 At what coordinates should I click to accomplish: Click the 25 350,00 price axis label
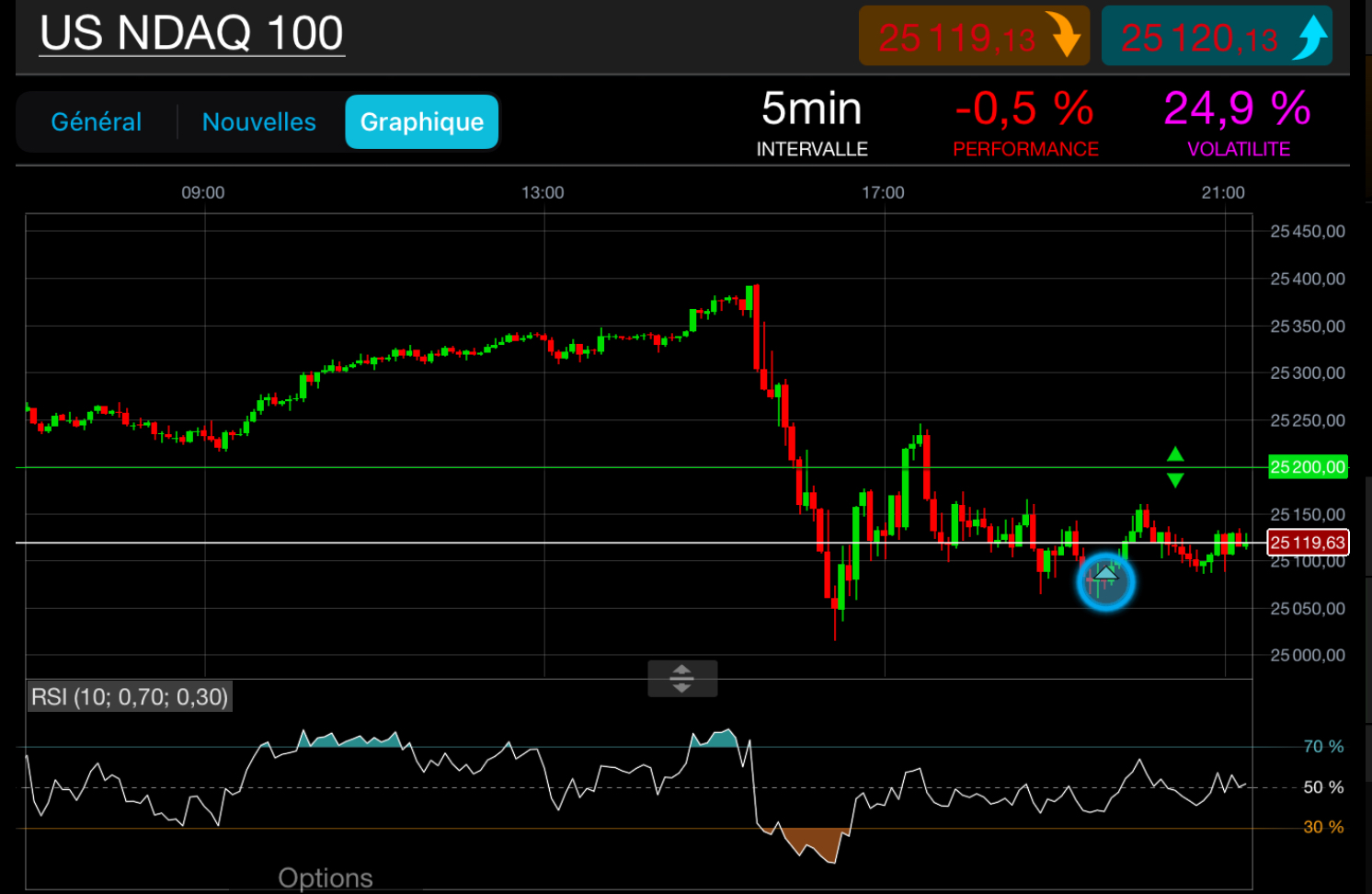click(1308, 327)
